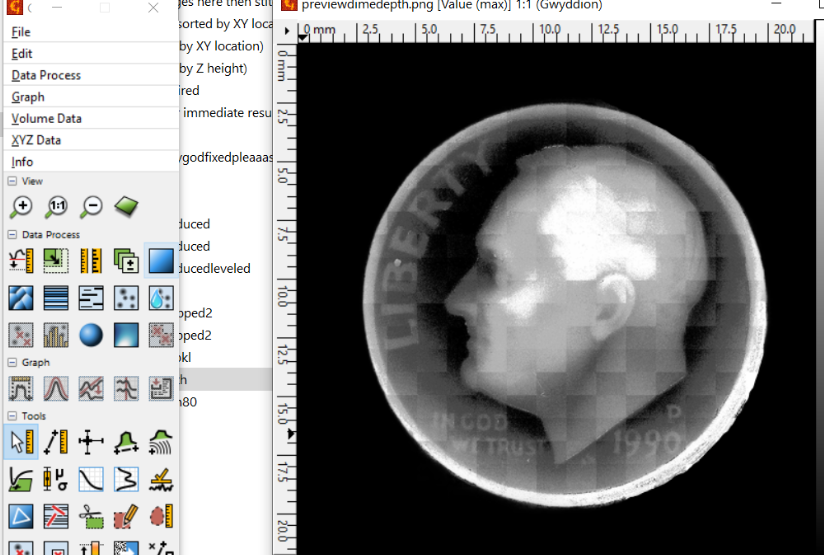Choose the Crop scissors tool
Image resolution: width=824 pixels, height=555 pixels.
tap(91, 516)
